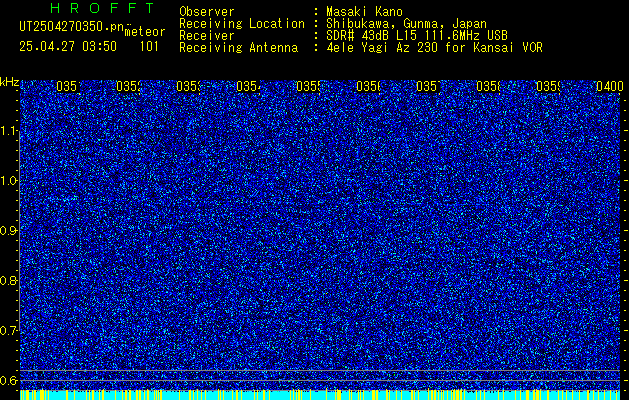Click the cyan-yellow signal strength bar
The height and width of the screenshot is (400, 629).
tap(320, 395)
